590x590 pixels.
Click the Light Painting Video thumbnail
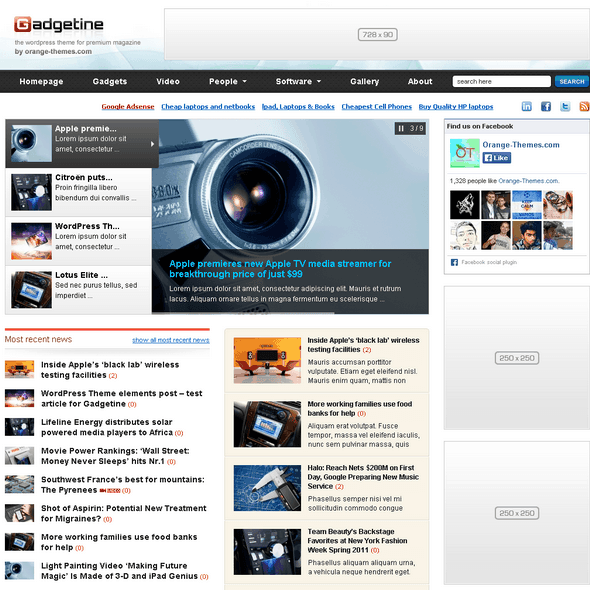pos(20,571)
